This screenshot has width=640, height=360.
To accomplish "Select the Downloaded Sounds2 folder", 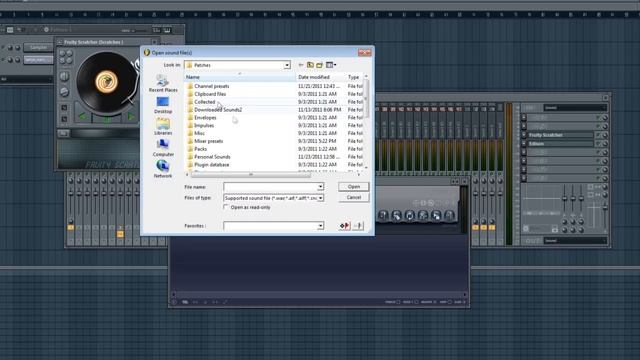I will click(218, 110).
